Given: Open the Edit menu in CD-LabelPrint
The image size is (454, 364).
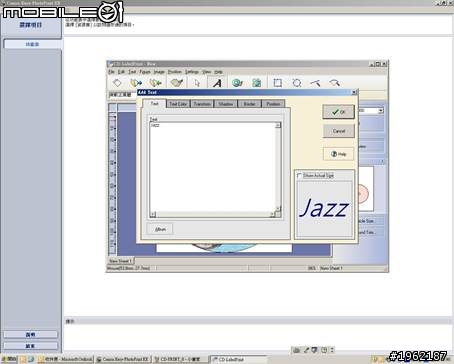Looking at the screenshot, I should click(x=121, y=72).
